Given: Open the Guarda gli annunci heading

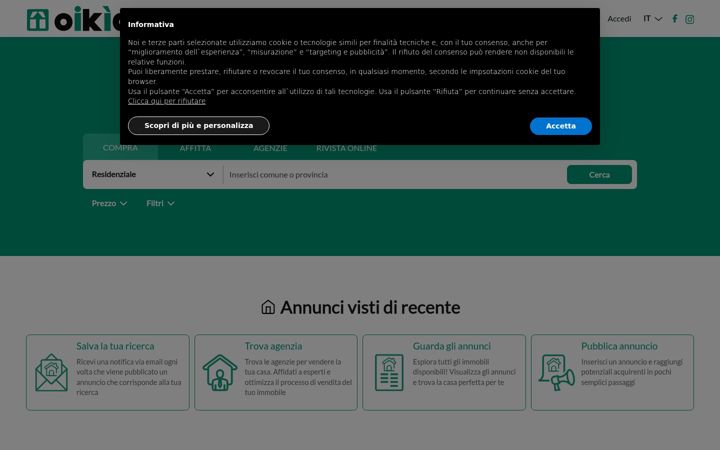Looking at the screenshot, I should pyautogui.click(x=451, y=346).
